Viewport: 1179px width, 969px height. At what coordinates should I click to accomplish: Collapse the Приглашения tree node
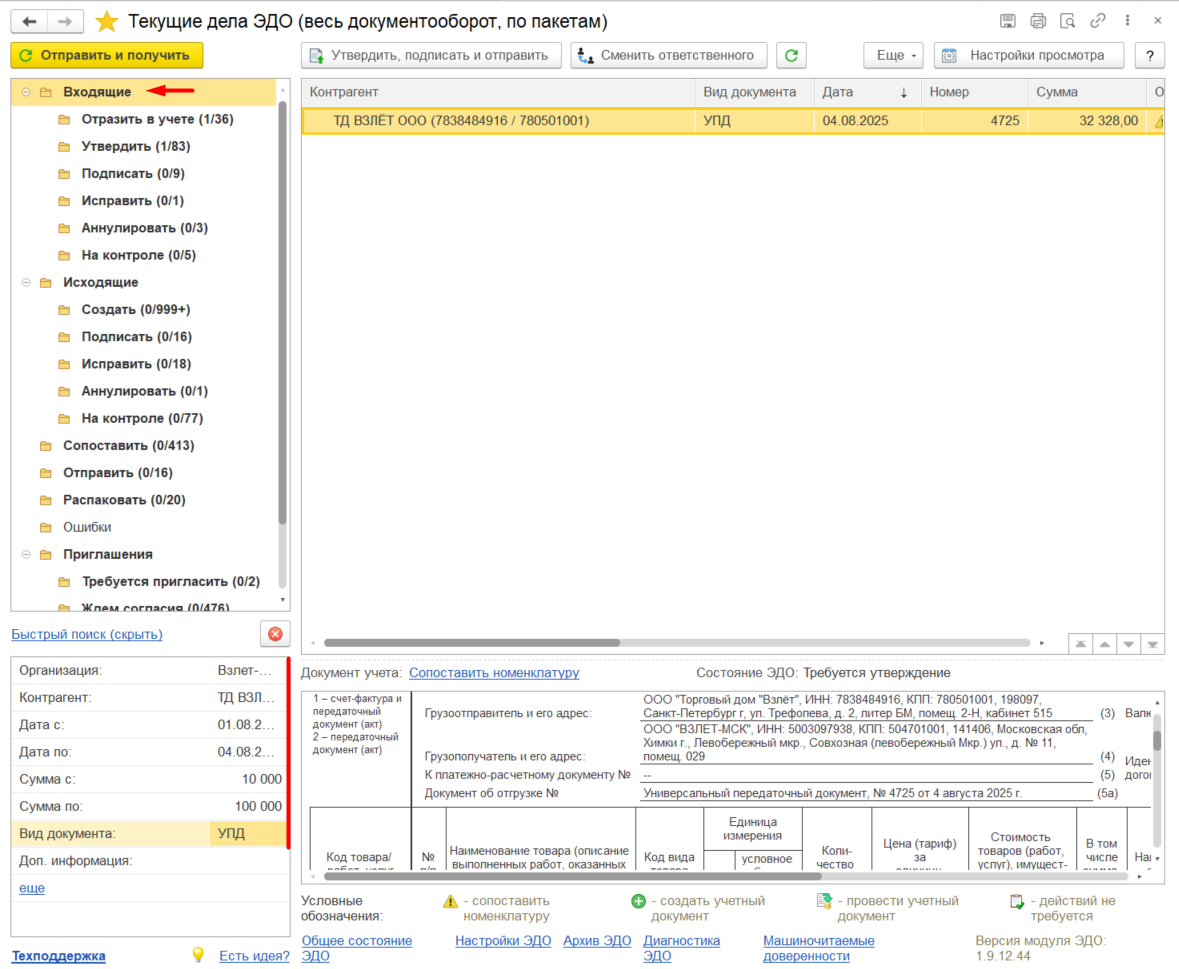pos(26,555)
